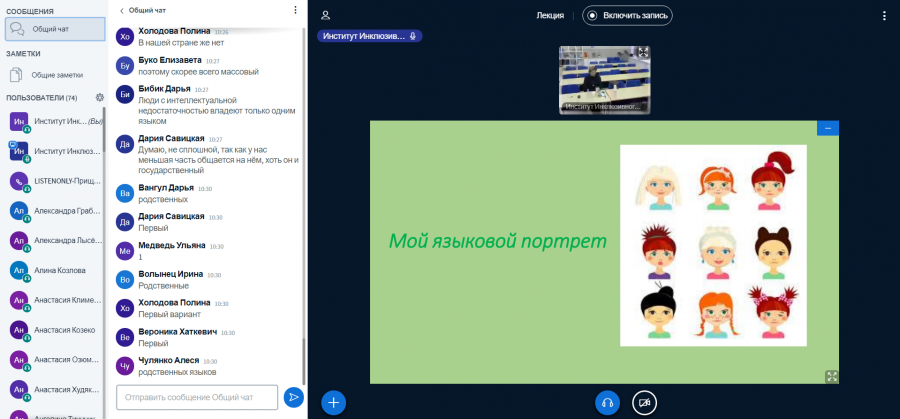Open Общие заметки shared notes
This screenshot has width=900, height=419.
[55, 75]
